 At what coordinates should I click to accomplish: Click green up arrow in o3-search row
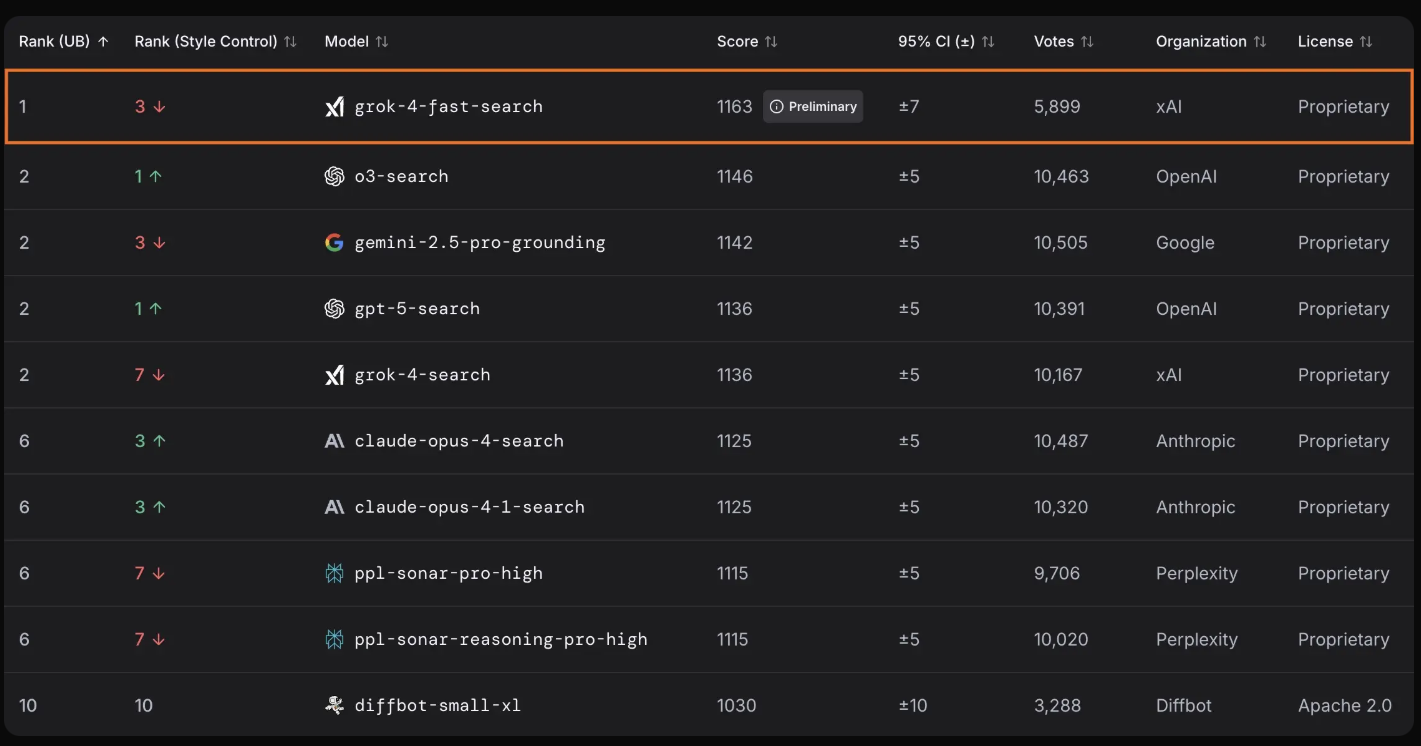pos(155,176)
